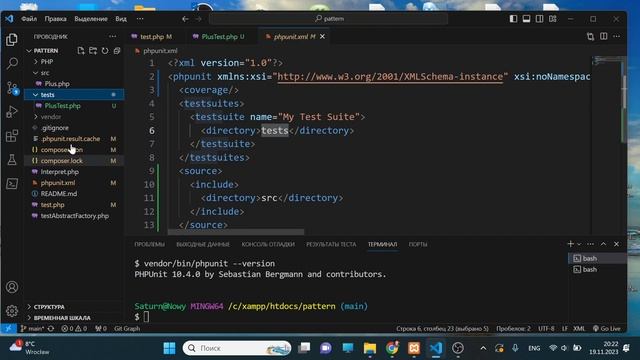Open the hidden menus ellipsis in menu bar
This screenshot has width=640, height=360.
point(140,19)
